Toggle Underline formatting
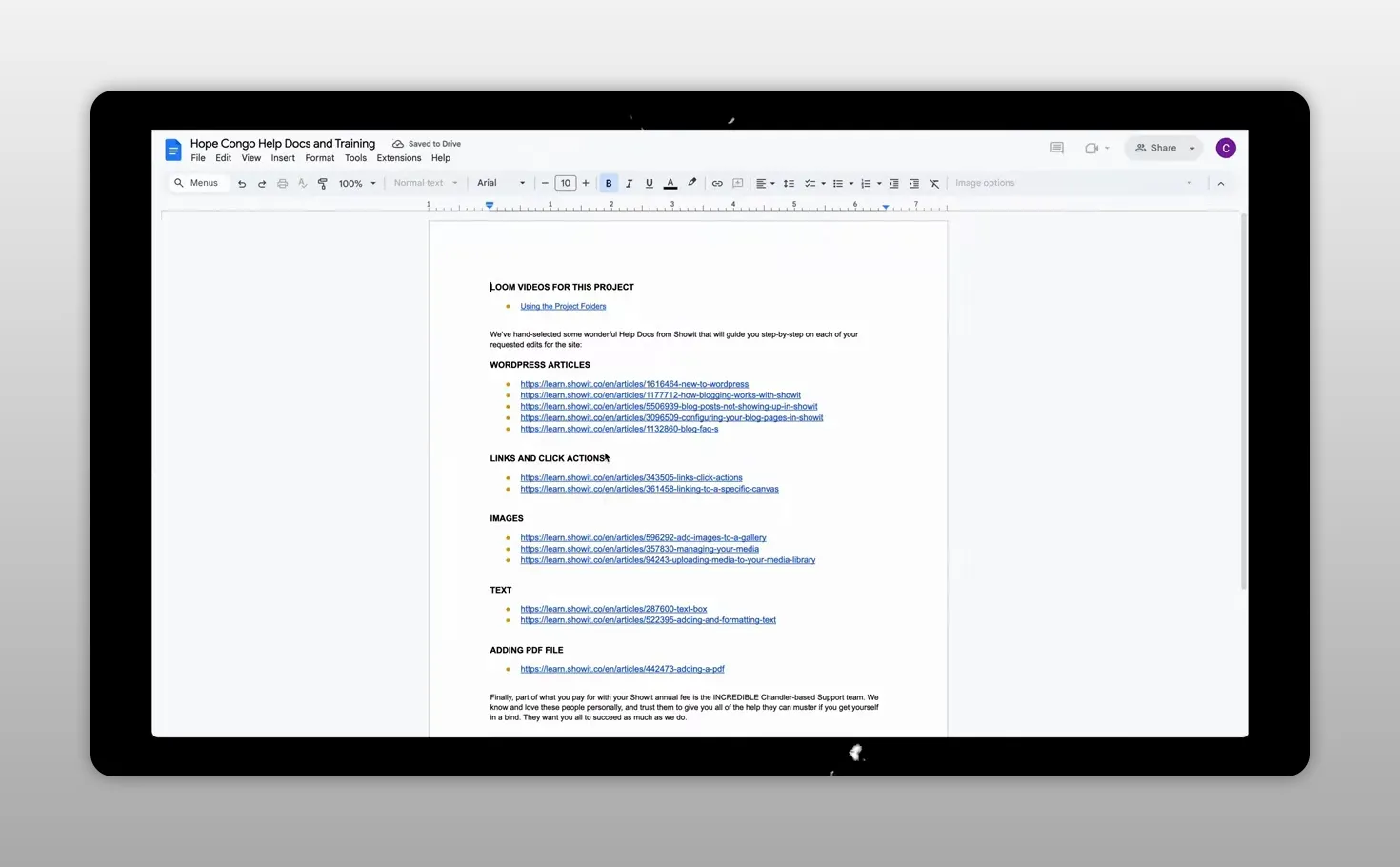This screenshot has height=867, width=1400. (650, 183)
